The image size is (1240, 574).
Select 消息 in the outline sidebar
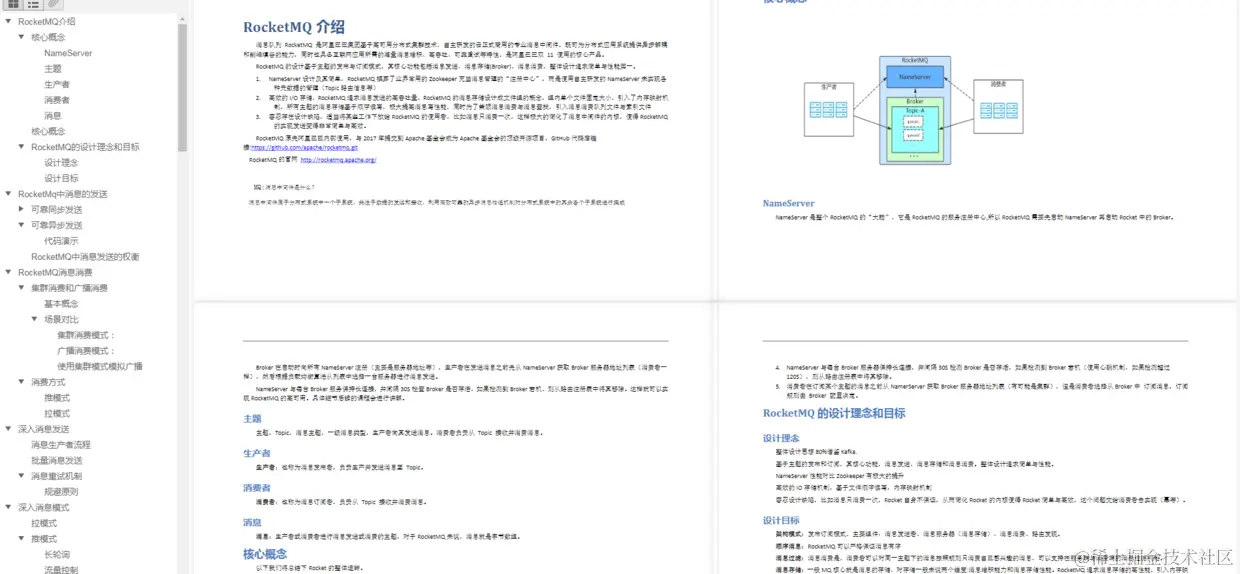53,116
